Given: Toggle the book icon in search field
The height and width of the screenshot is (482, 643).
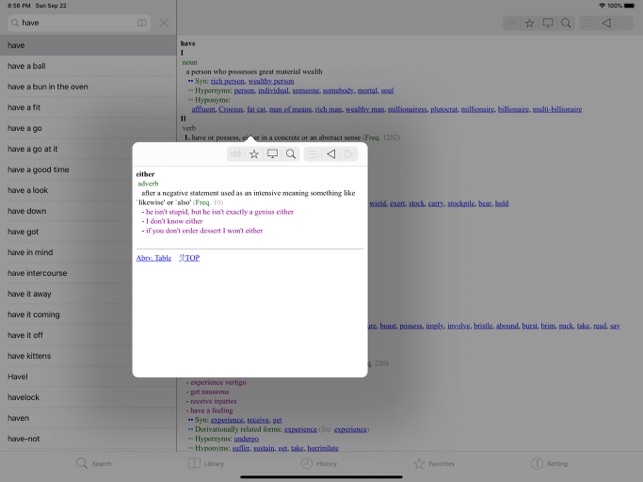Looking at the screenshot, I should pos(141,23).
